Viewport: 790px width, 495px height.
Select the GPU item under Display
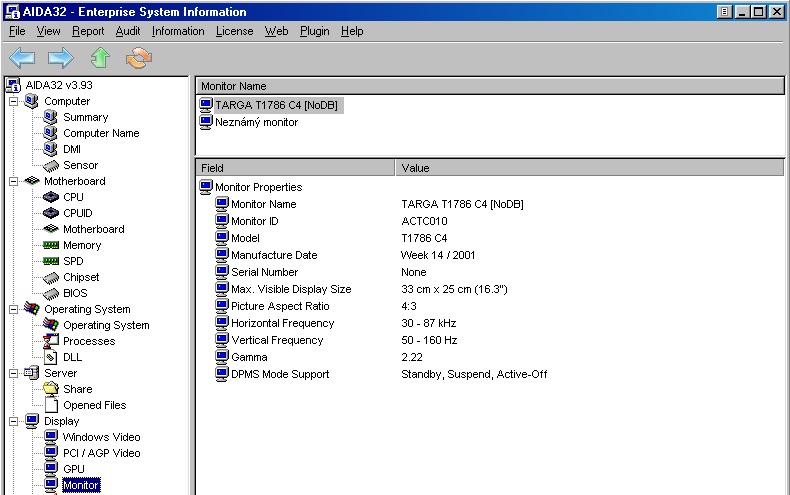(74, 469)
